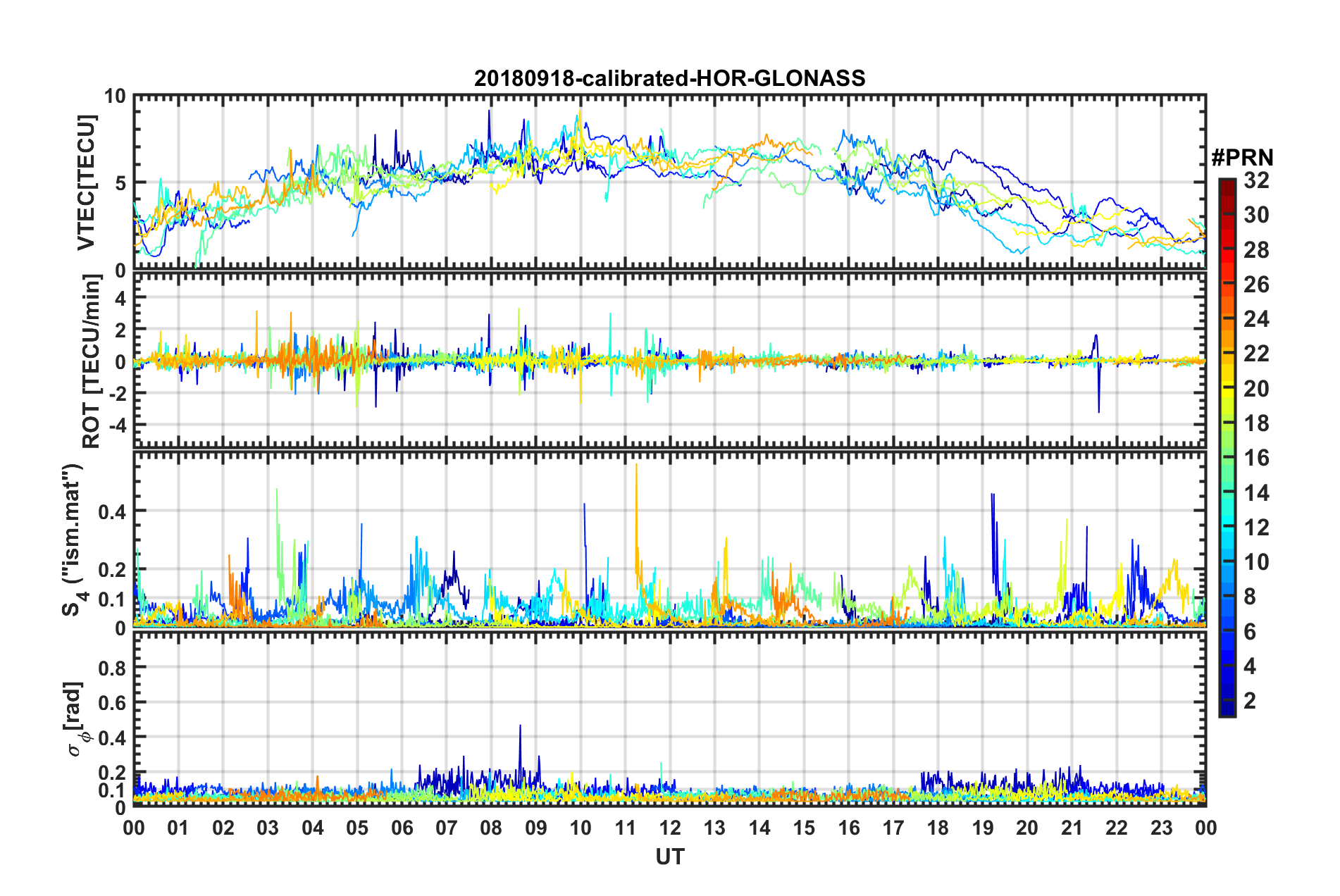Viewport: 1340px width, 896px height.
Task: Click colorbar tick label 8
Action: tap(1250, 597)
